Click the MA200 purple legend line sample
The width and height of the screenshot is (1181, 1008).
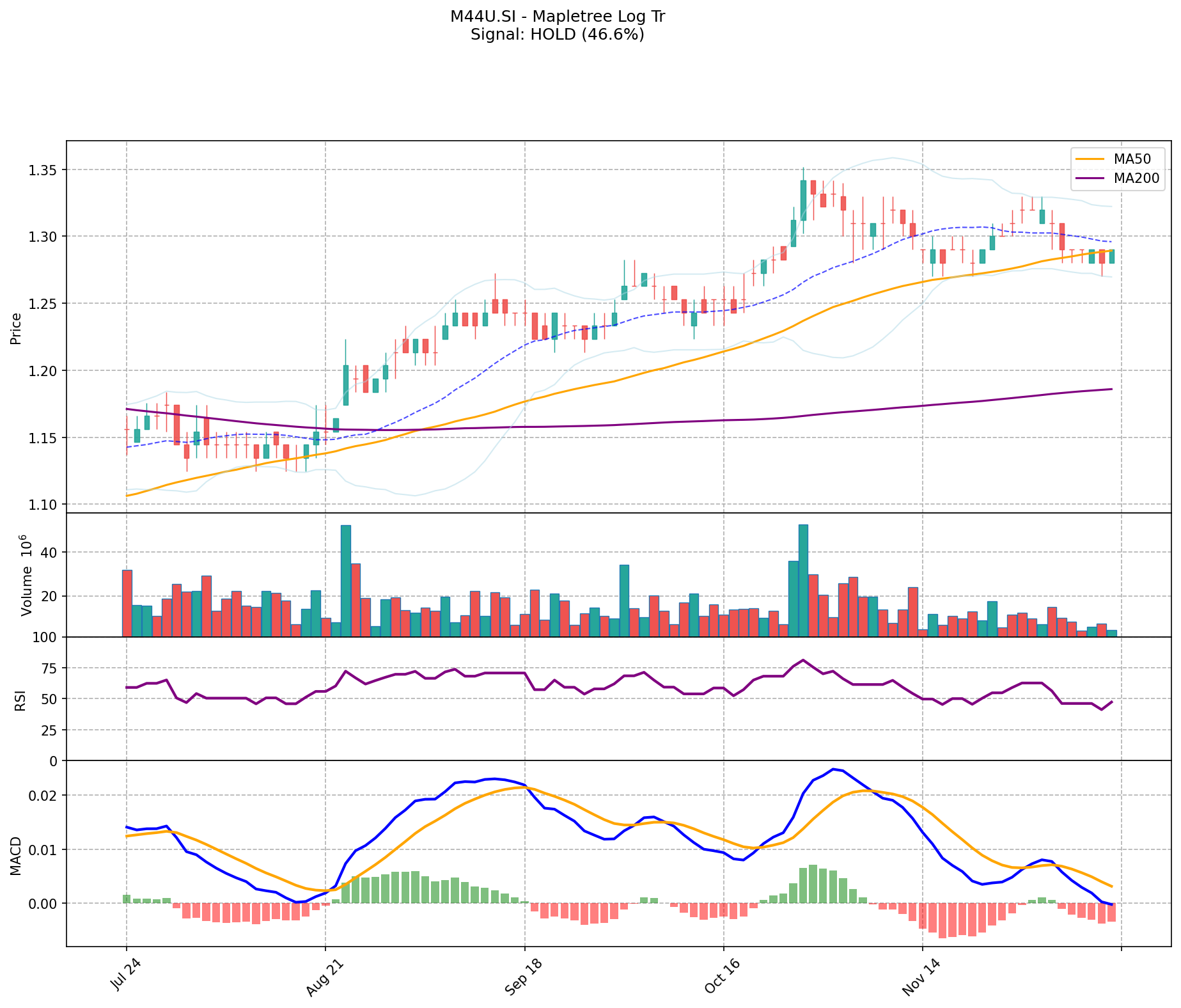pyautogui.click(x=1090, y=178)
